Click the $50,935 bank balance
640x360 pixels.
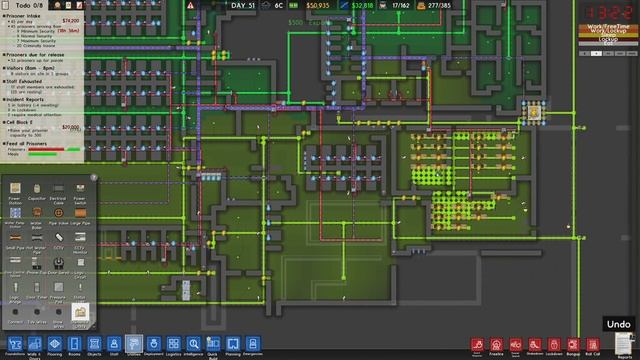point(318,6)
